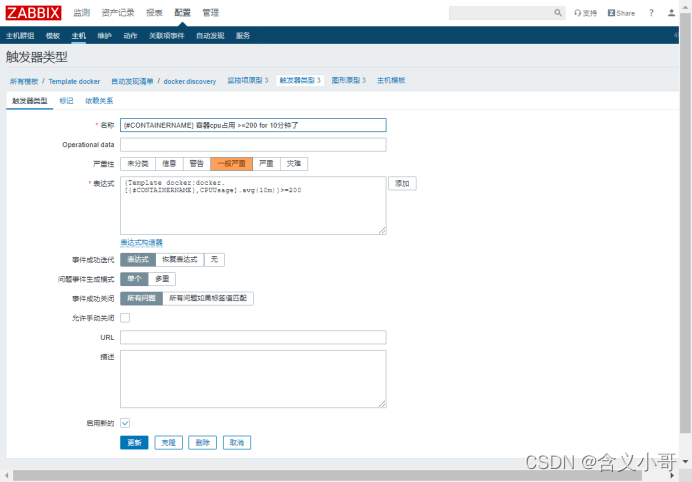Set severity to 信息
Image resolution: width=692 pixels, height=482 pixels.
169,164
